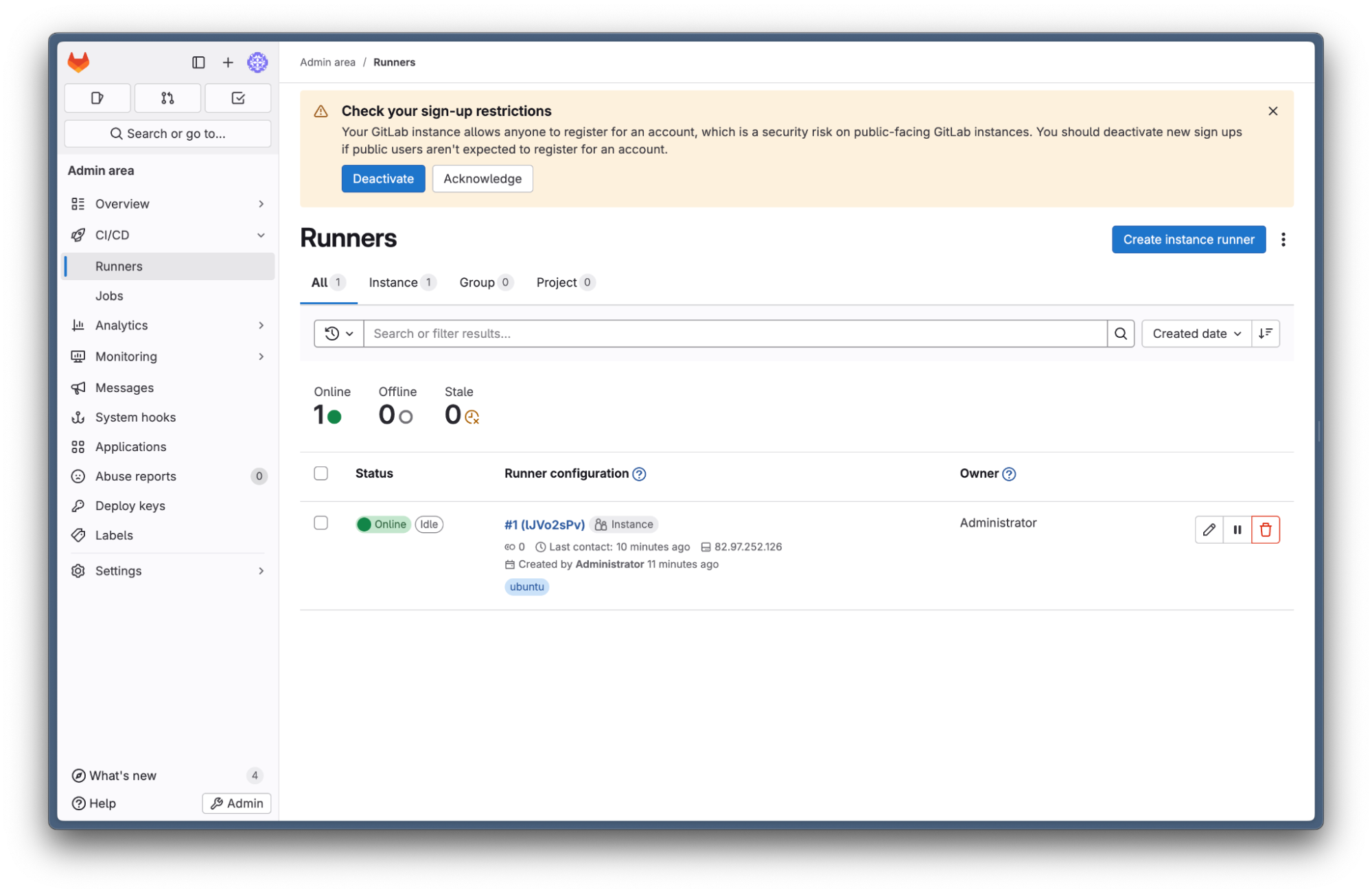Screen dimensions: 1372x894
Task: Click the Administrator owner text
Action: pos(998,523)
